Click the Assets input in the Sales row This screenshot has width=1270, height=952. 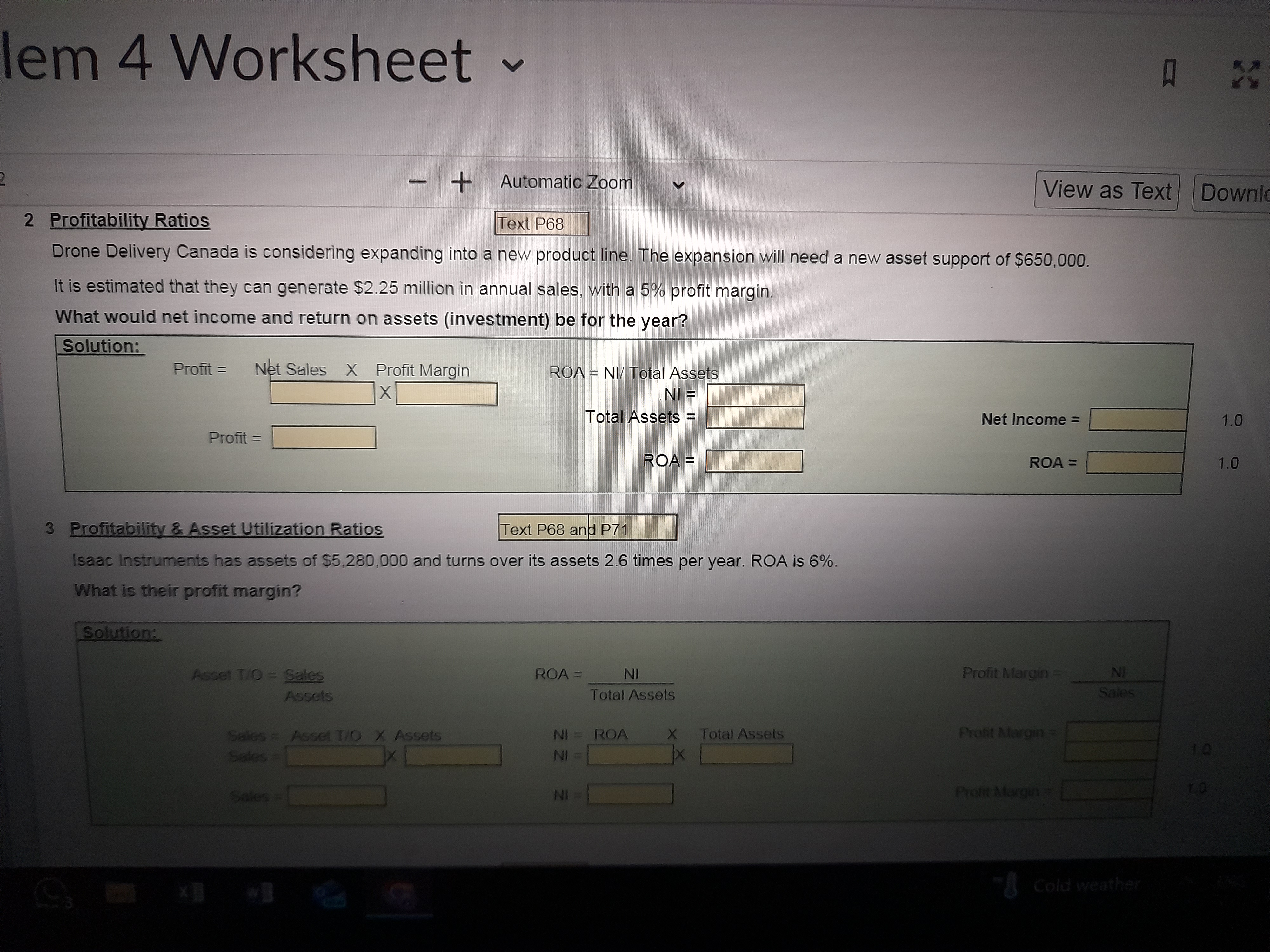[x=454, y=756]
